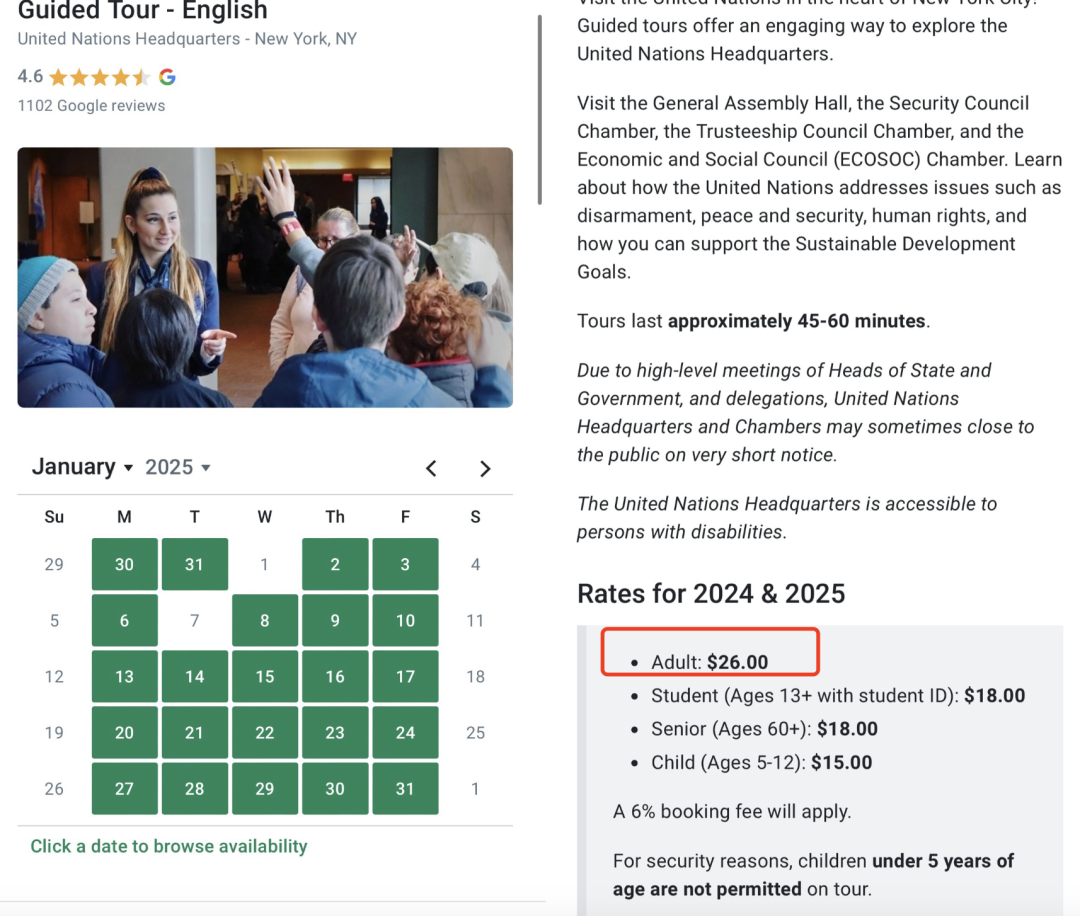Pick January 10 tour date
This screenshot has width=1080, height=916.
click(405, 621)
